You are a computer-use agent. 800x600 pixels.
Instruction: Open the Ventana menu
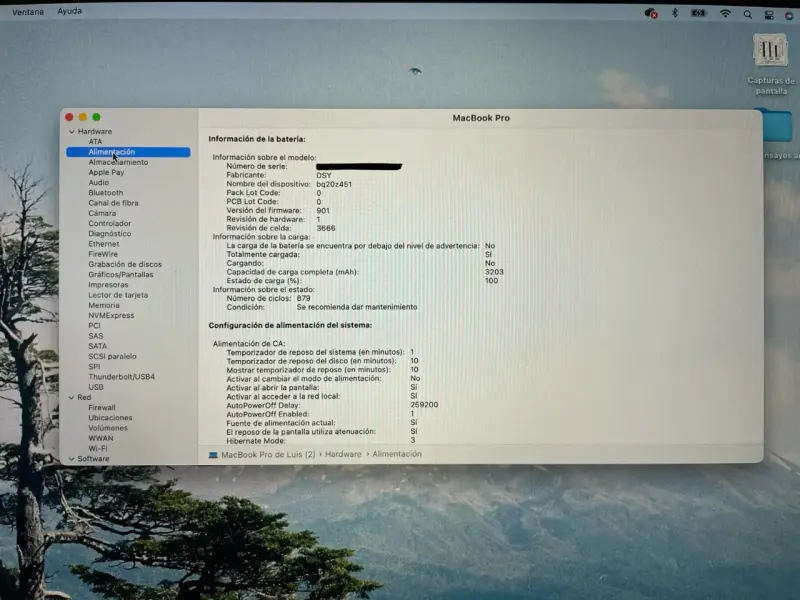pyautogui.click(x=28, y=12)
